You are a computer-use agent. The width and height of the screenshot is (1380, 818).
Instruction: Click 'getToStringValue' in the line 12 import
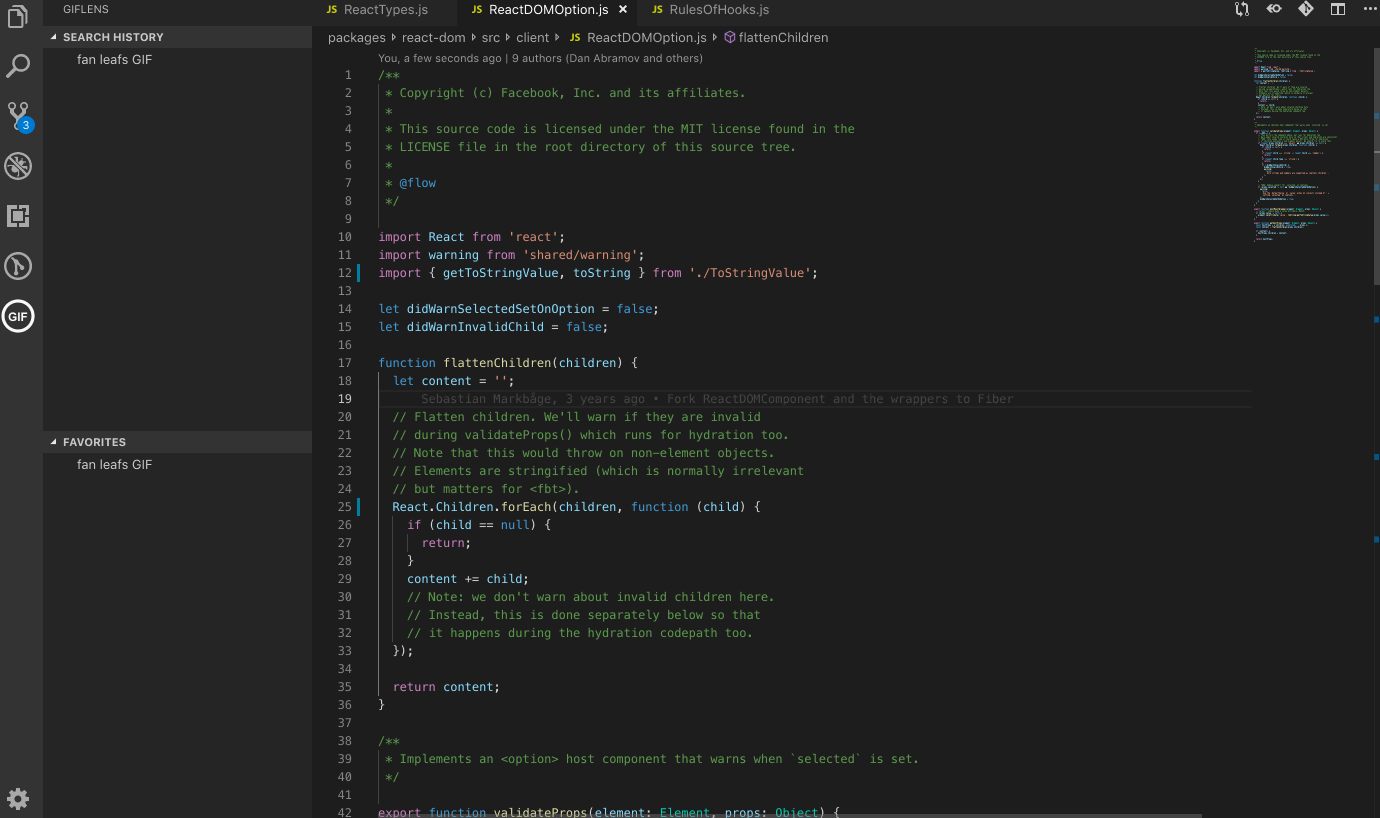(x=500, y=273)
